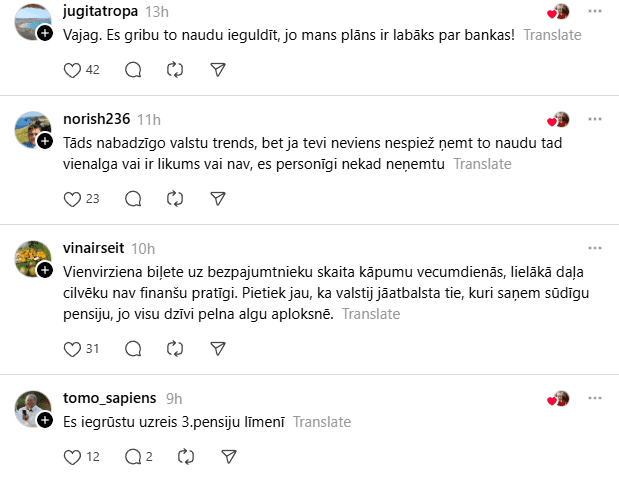Screen dimensions: 619x477
Task: Like vinairseit's comment
Action: pos(72,349)
